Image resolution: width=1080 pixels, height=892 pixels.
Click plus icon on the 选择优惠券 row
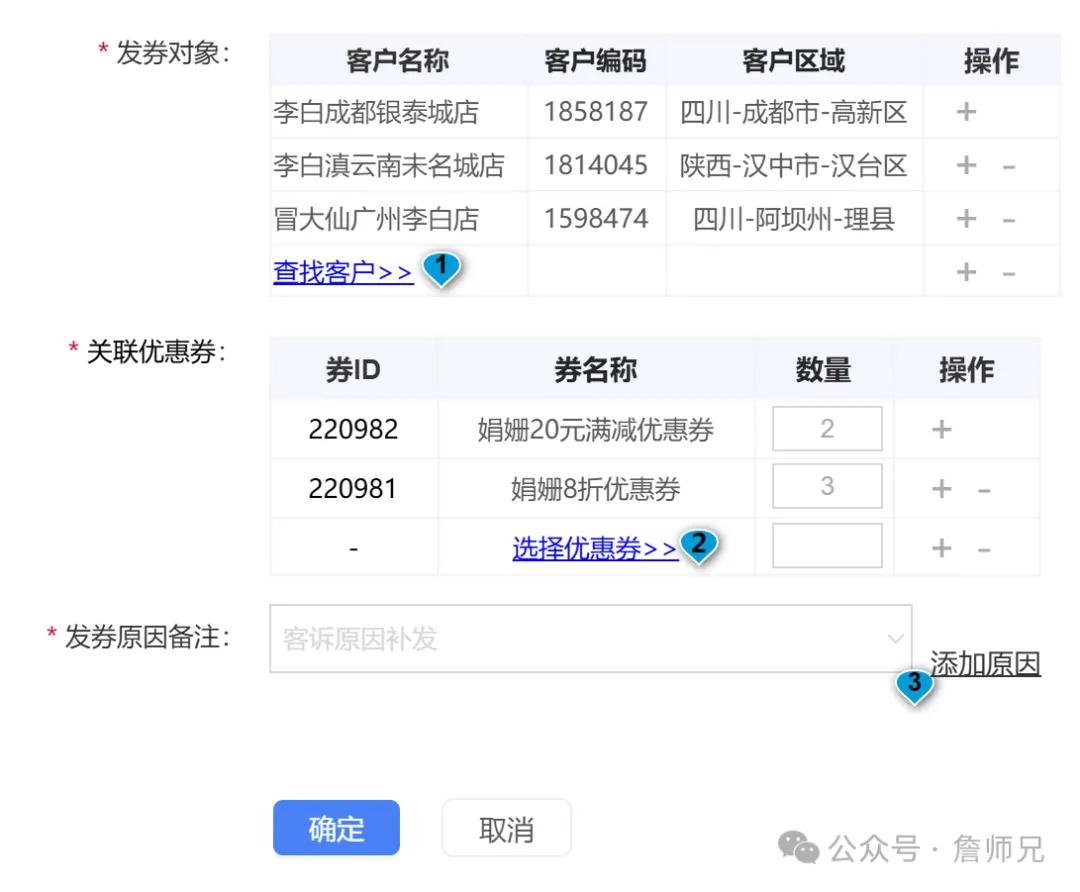pyautogui.click(x=940, y=546)
